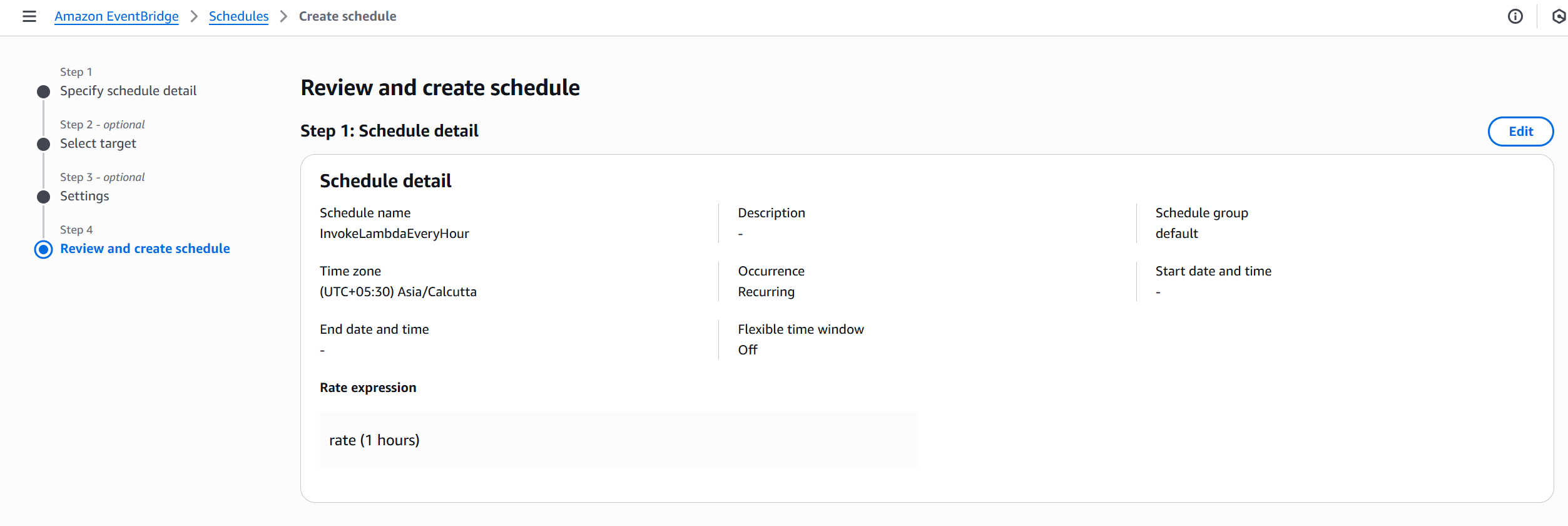Screen dimensions: 1568x526
Task: Navigate to the Select target step
Action: coord(98,143)
